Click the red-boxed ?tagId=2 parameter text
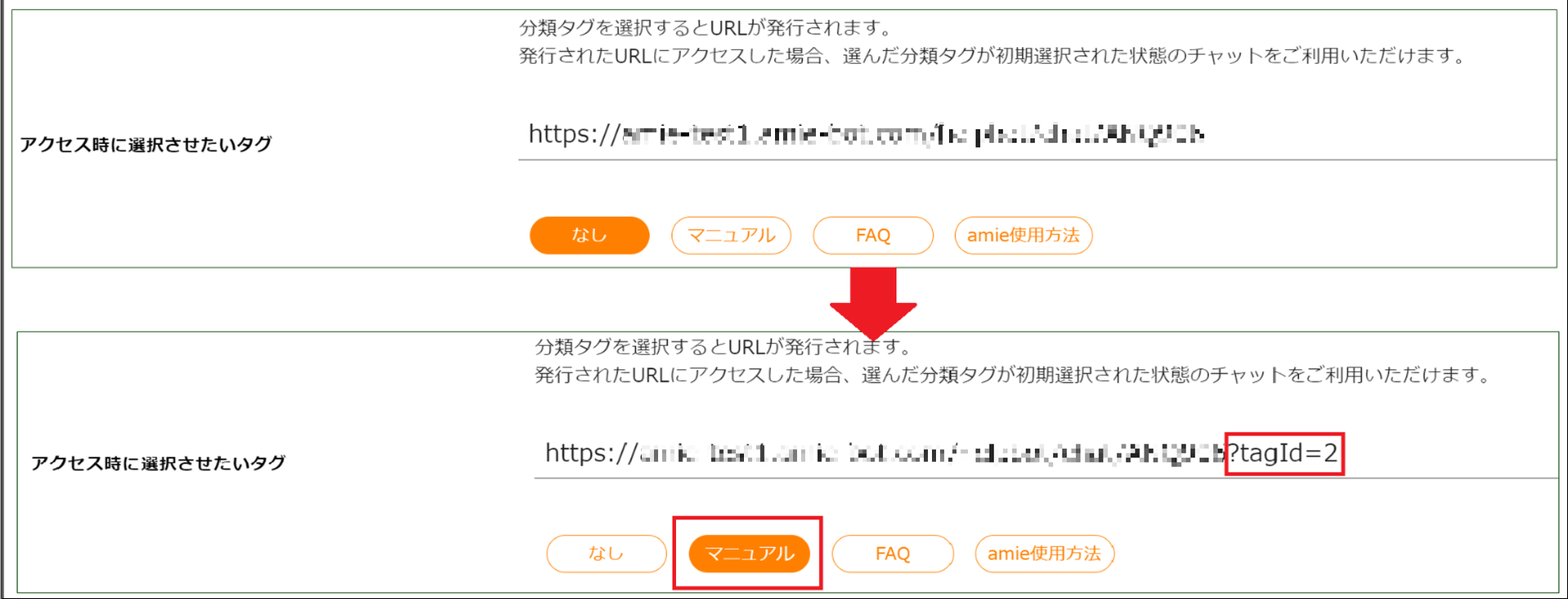 point(1284,453)
